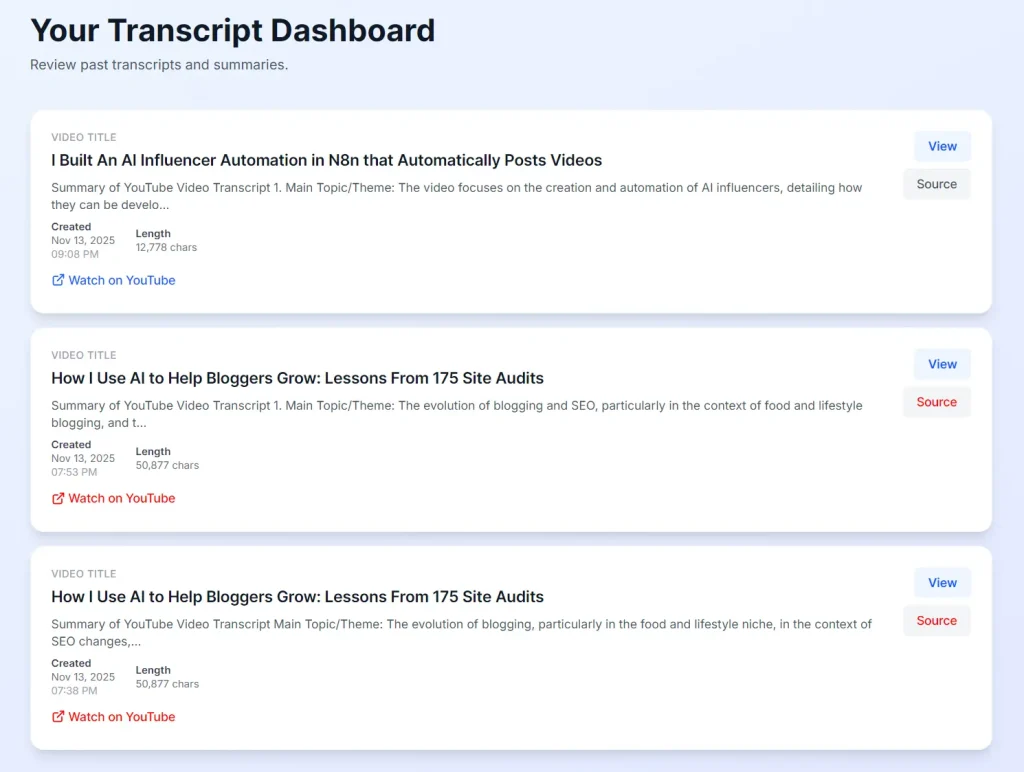Click the external-link icon beside blue Watch on YouTube
Screen dimensions: 1024x772
pyautogui.click(x=57, y=280)
